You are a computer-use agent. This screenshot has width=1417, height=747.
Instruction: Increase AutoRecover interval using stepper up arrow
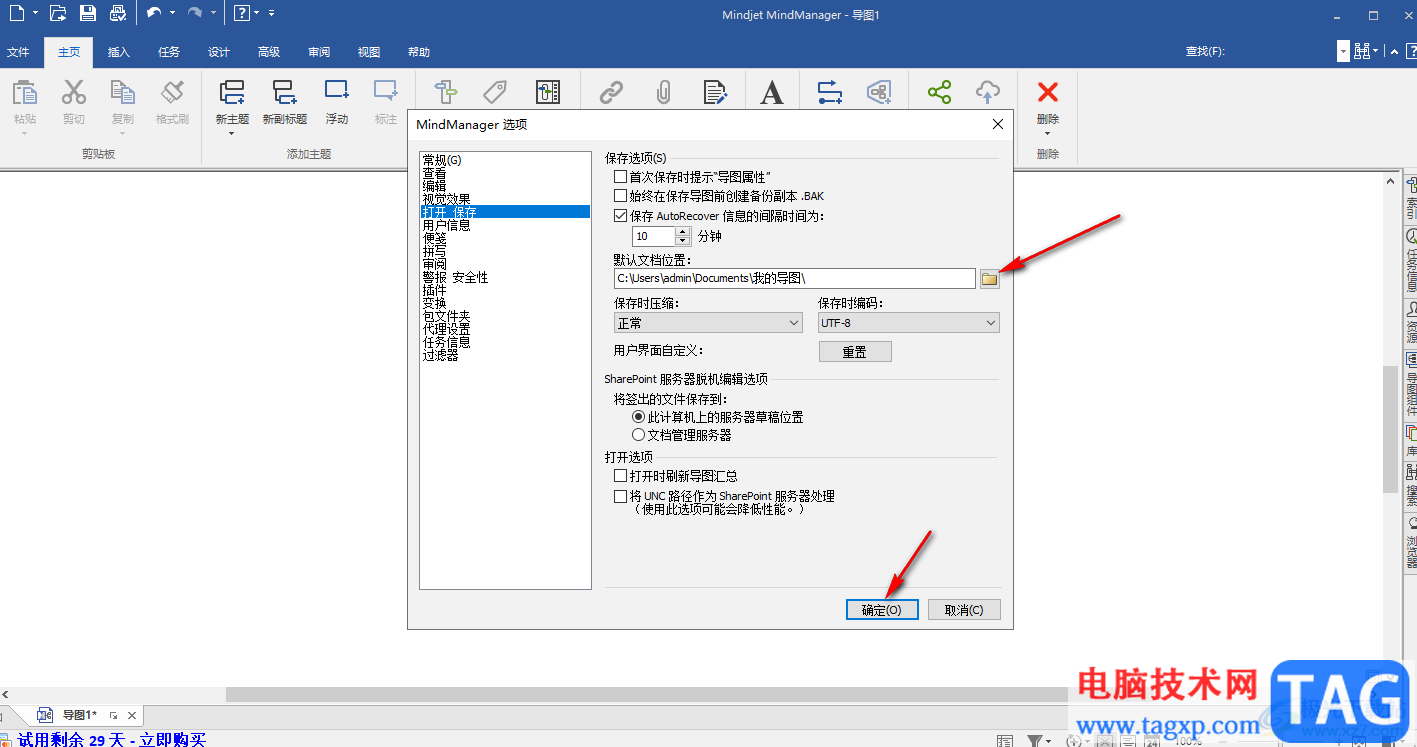pyautogui.click(x=683, y=232)
